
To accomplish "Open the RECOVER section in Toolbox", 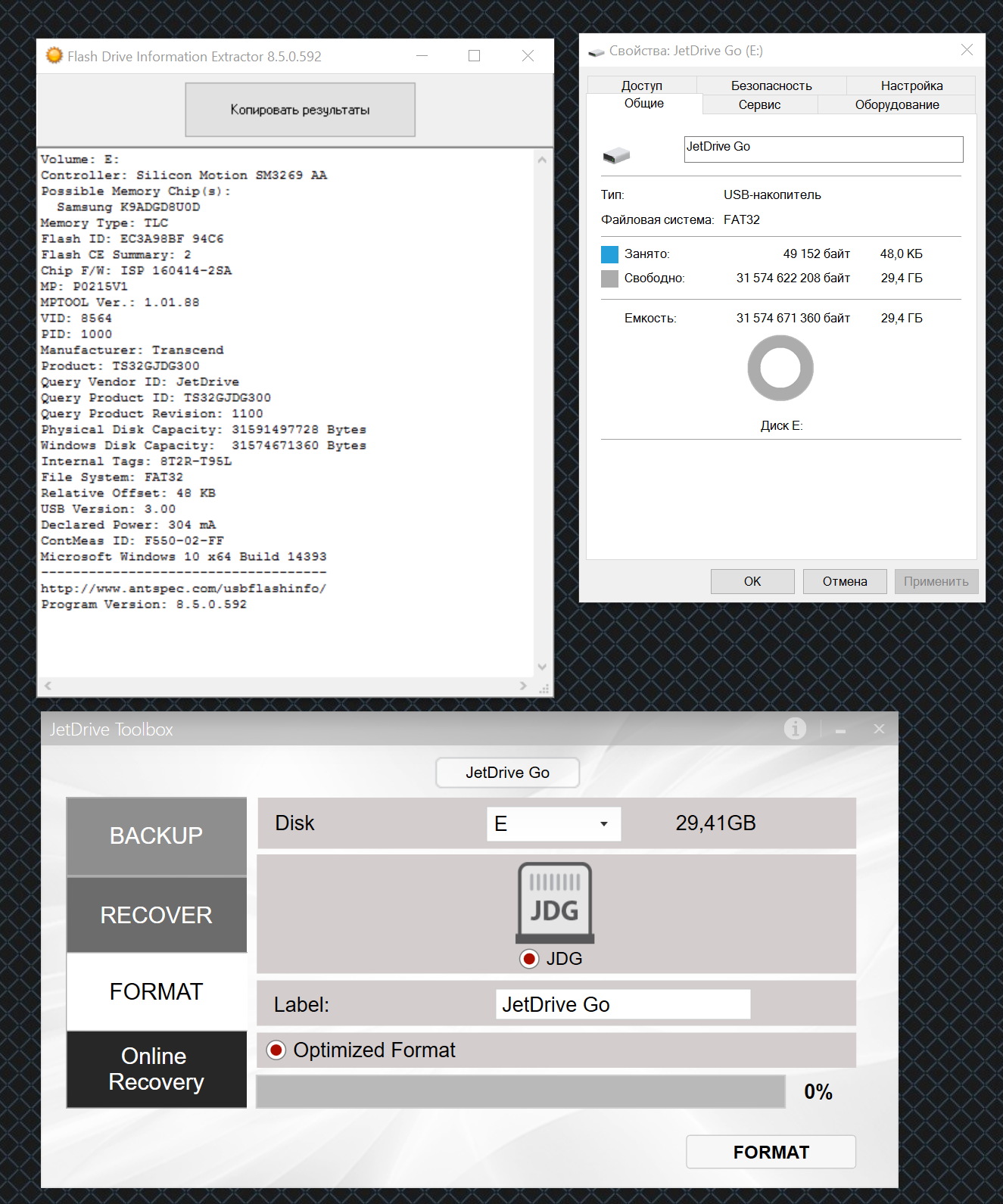I will [157, 915].
